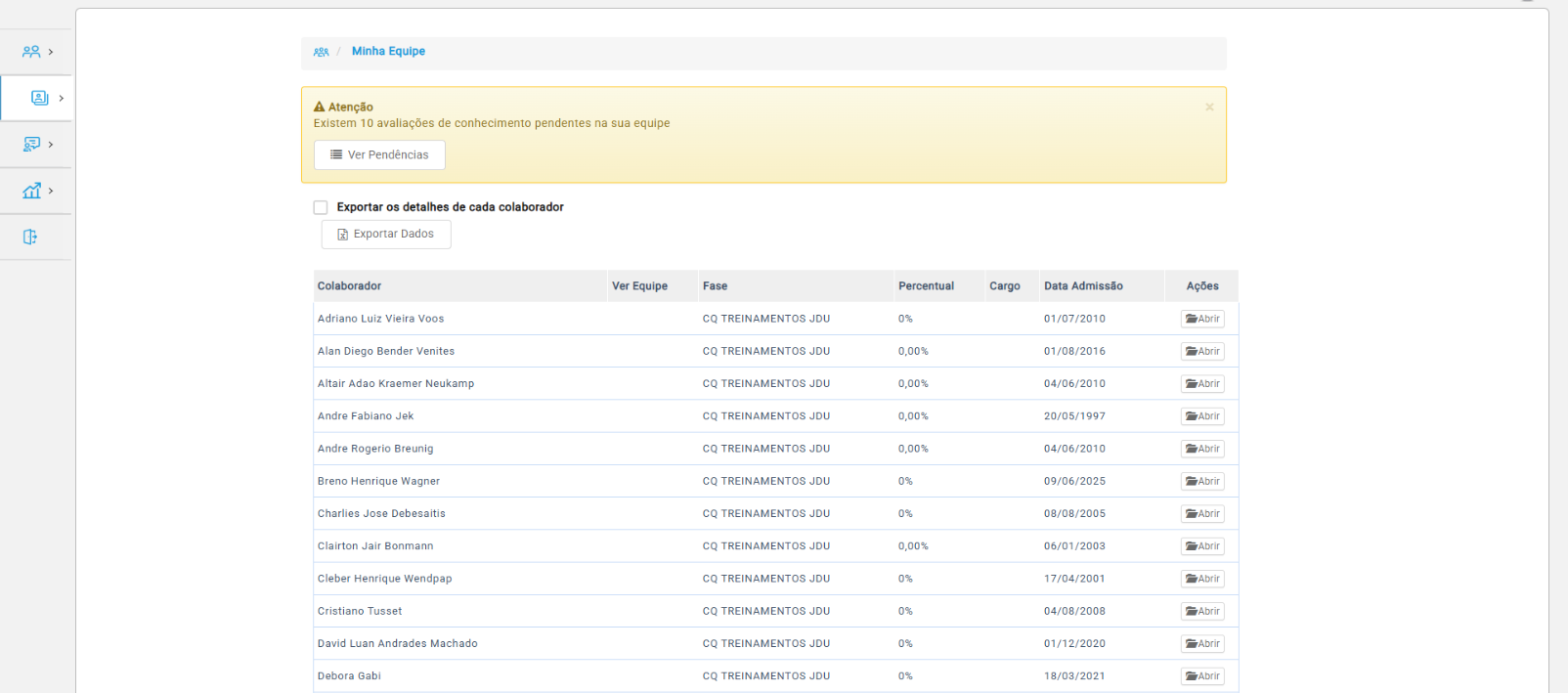The width and height of the screenshot is (1568, 693).
Task: Click the Data Admissão column header
Action: [1083, 286]
